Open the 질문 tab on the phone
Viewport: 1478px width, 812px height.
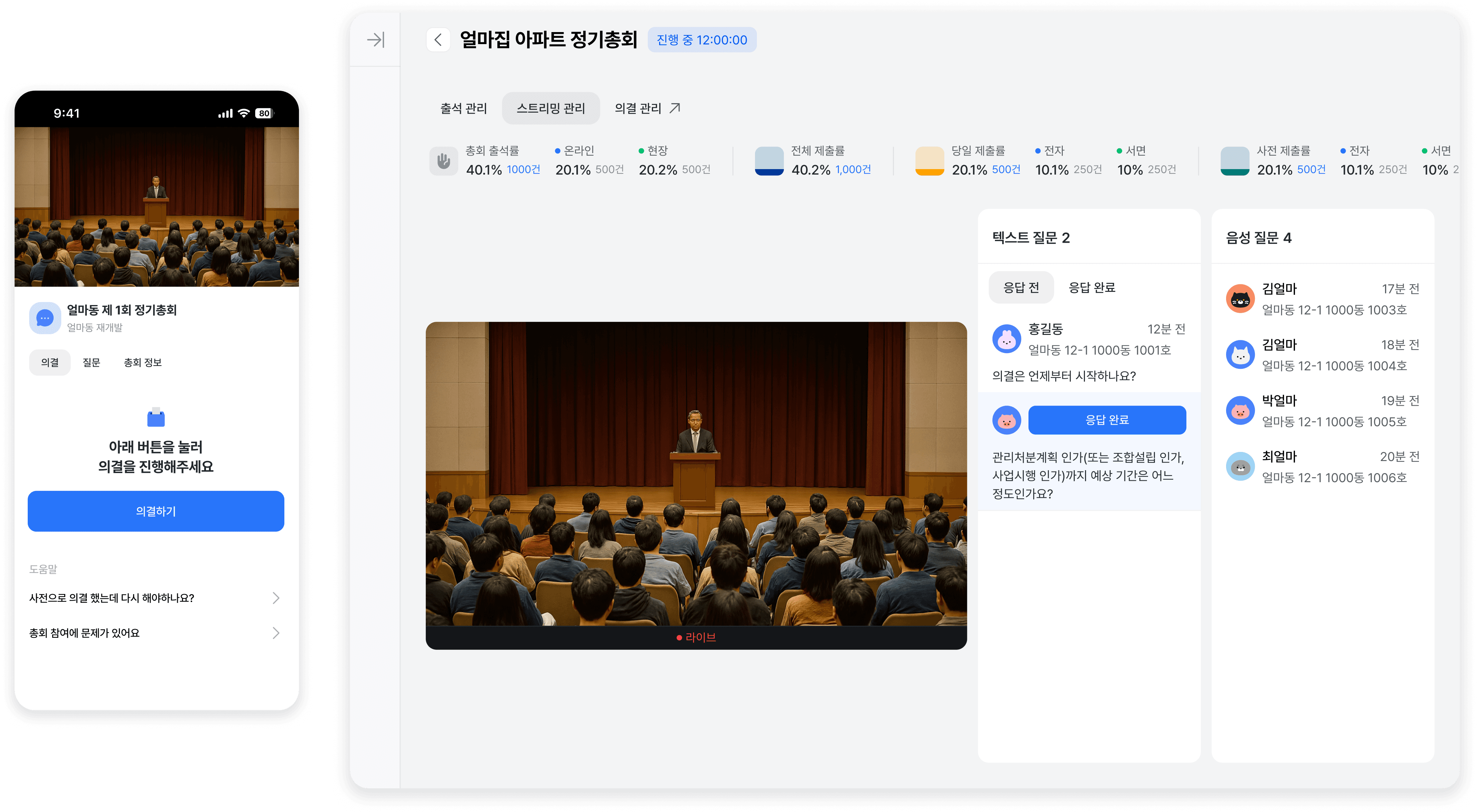tap(91, 362)
